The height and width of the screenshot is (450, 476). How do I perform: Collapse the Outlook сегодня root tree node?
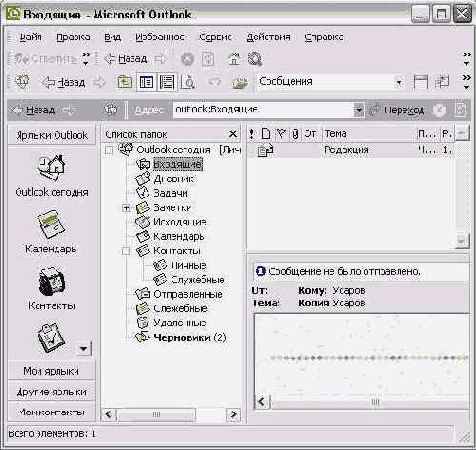tap(109, 150)
